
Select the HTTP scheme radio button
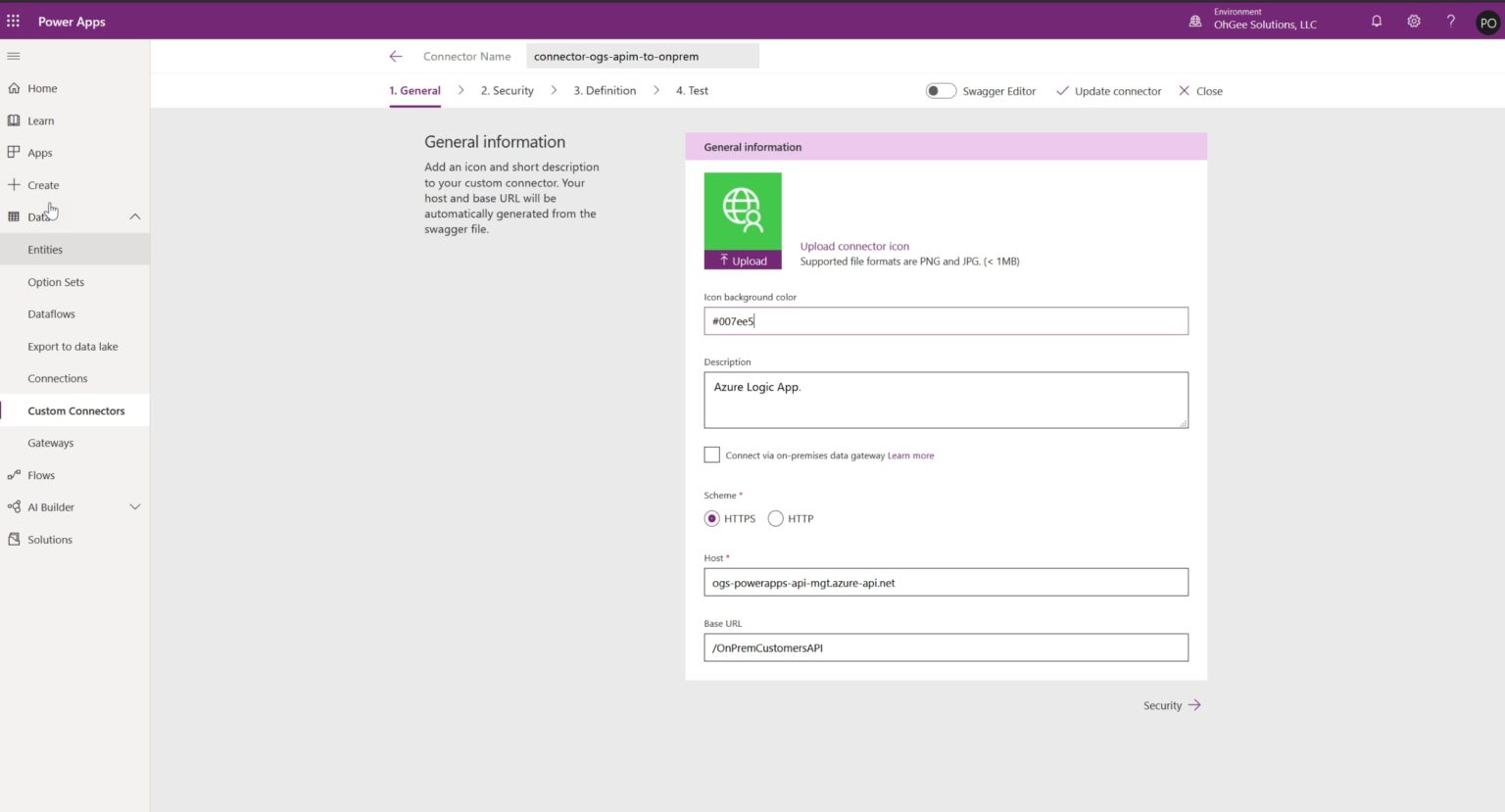[x=775, y=518]
